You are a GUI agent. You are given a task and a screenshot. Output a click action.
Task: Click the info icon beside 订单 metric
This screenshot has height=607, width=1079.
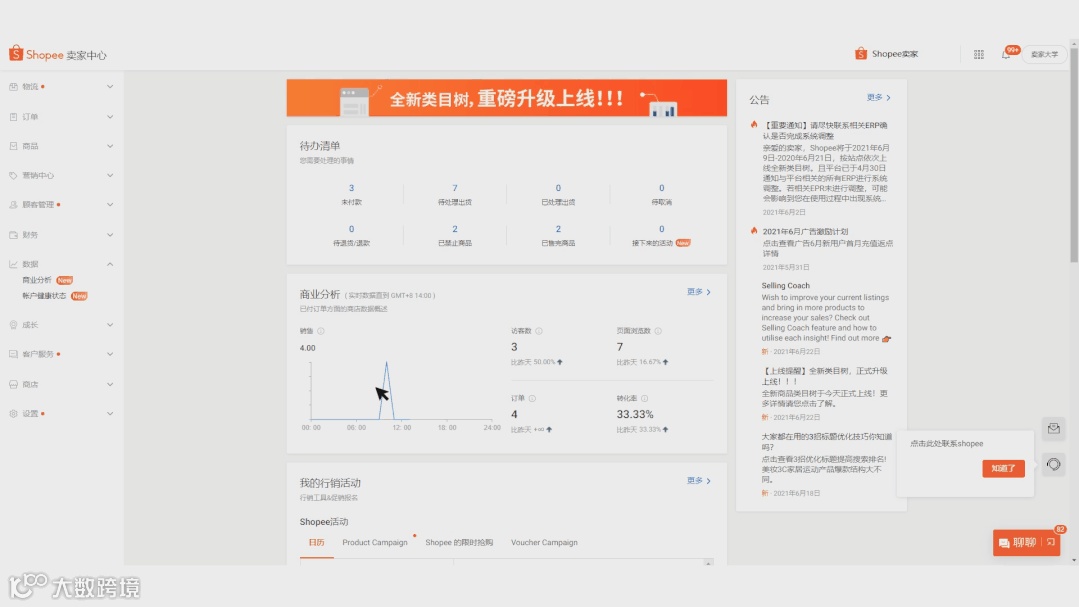(532, 398)
